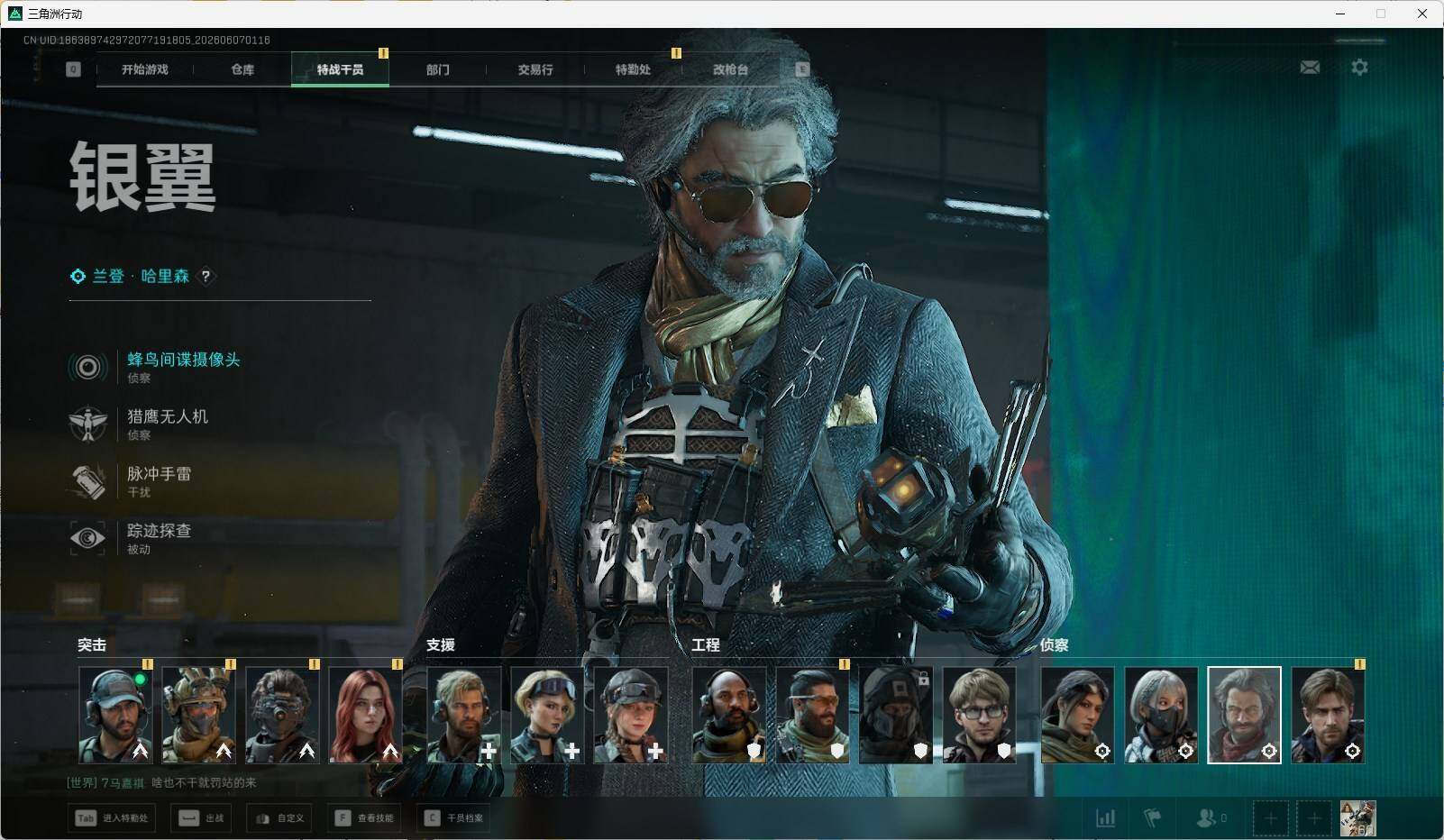
Task: Click the 蜂鸟间谍摄像头 skill name
Action: [x=184, y=360]
